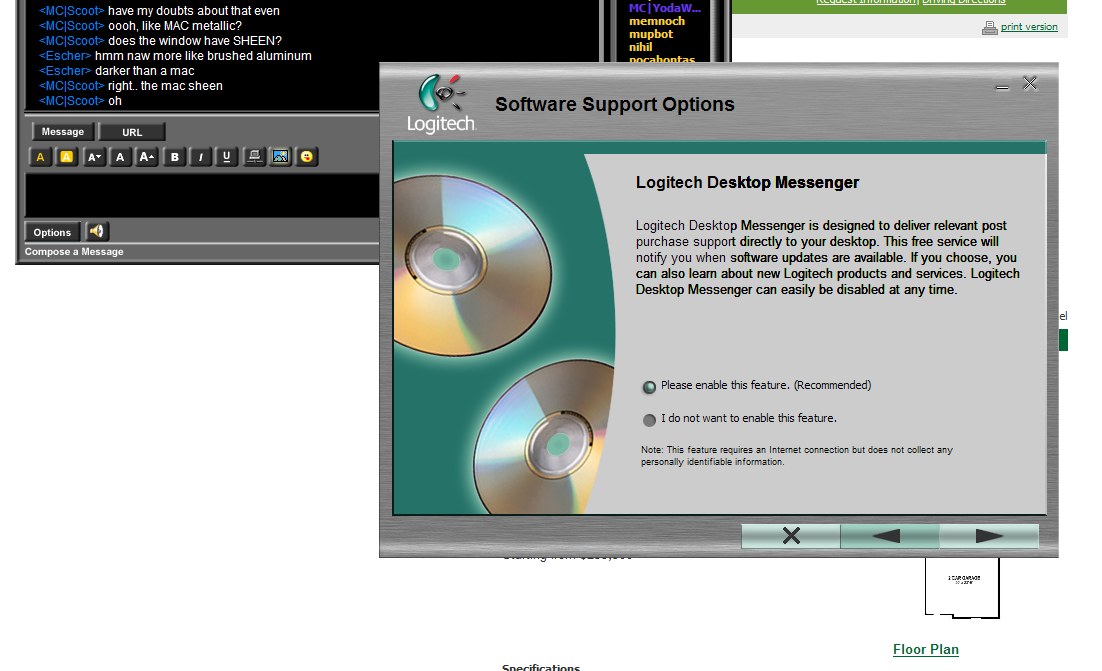Viewport: 1102px width, 671px height.
Task: Click the 'more like brushed aluminum' chat line
Action: pos(175,56)
